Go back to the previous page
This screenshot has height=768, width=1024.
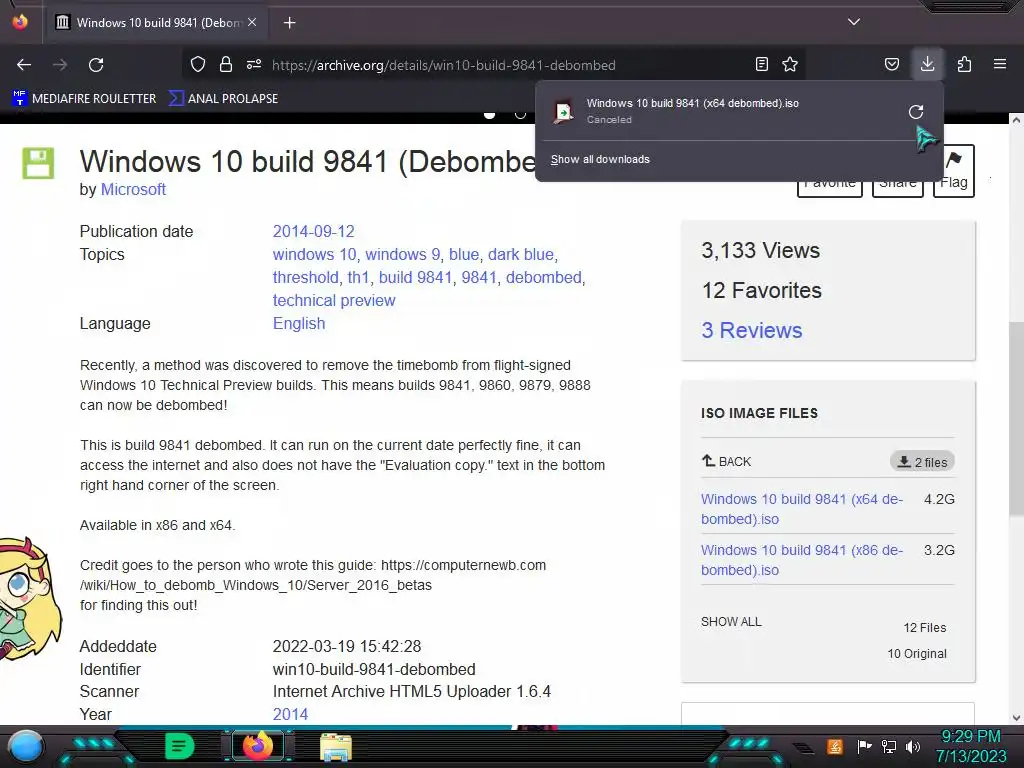[24, 65]
